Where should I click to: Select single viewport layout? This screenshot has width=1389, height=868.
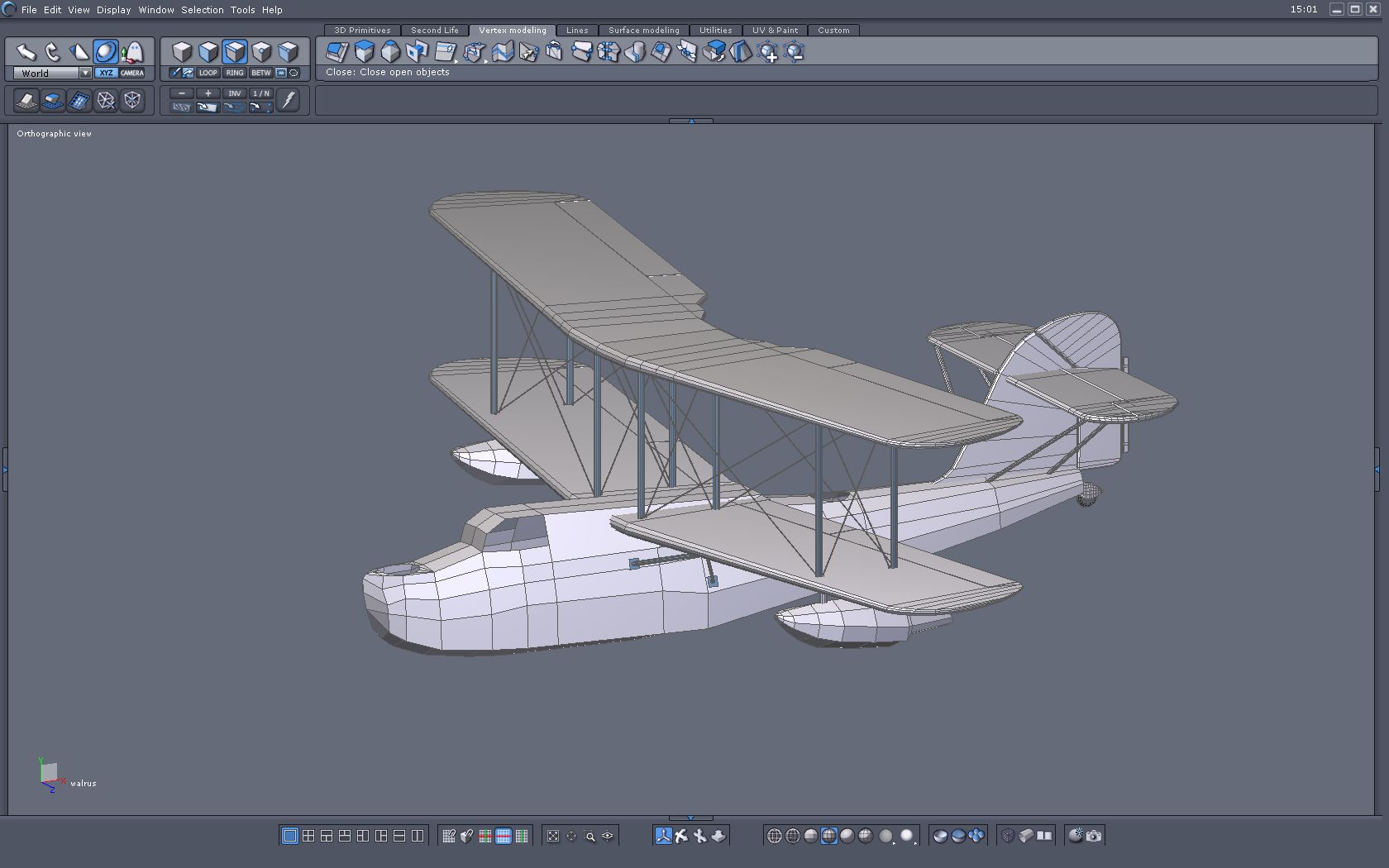coord(289,836)
